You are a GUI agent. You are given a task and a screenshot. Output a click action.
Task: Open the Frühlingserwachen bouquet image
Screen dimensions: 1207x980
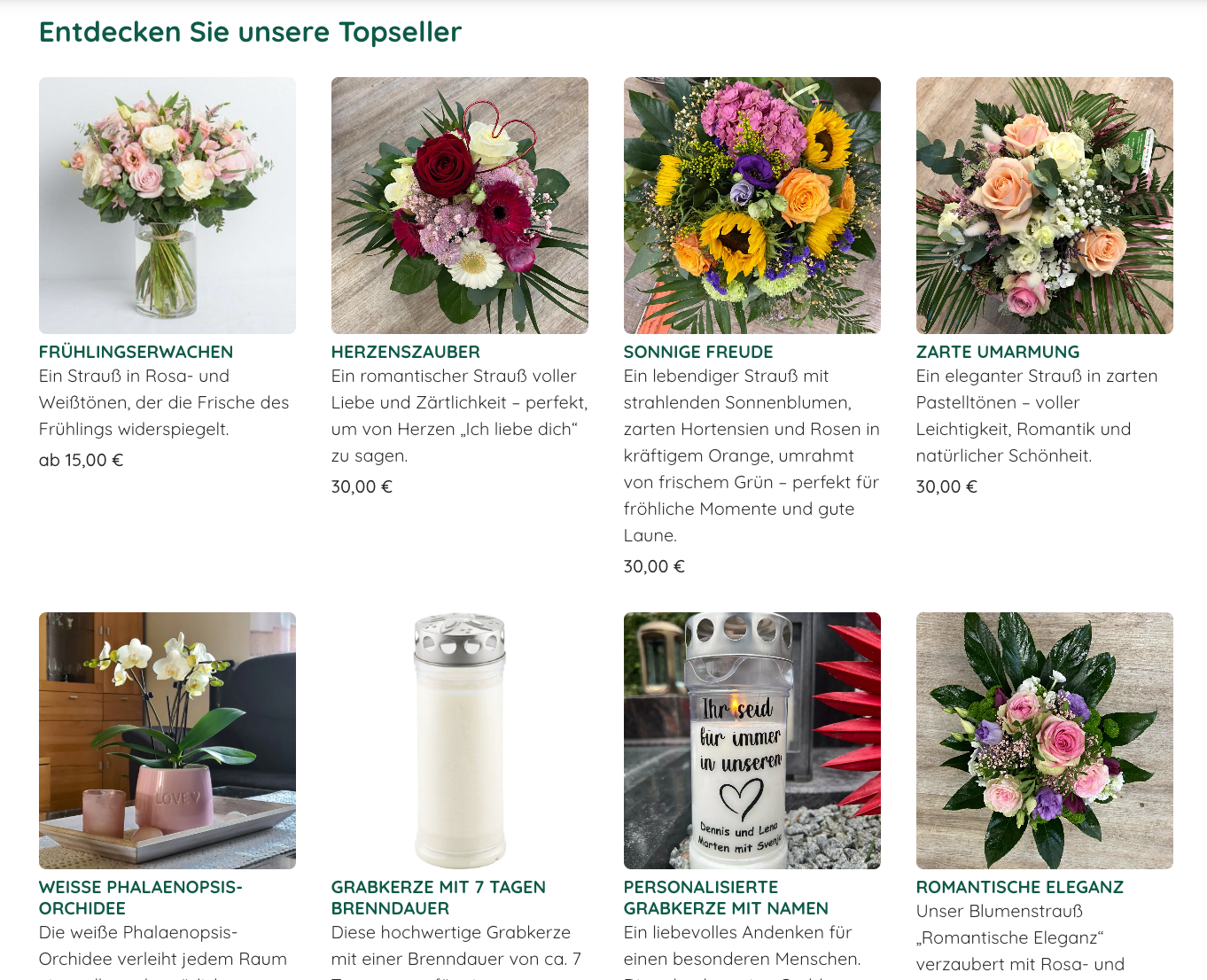(167, 206)
